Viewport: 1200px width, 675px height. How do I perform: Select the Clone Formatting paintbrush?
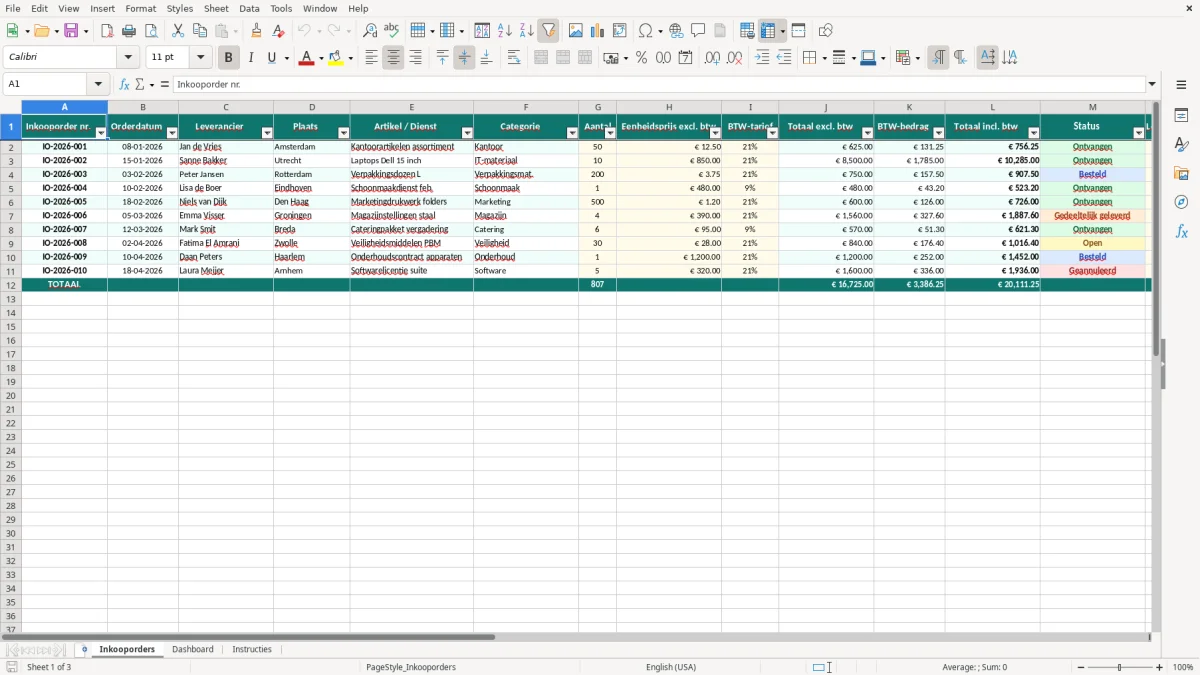point(257,31)
